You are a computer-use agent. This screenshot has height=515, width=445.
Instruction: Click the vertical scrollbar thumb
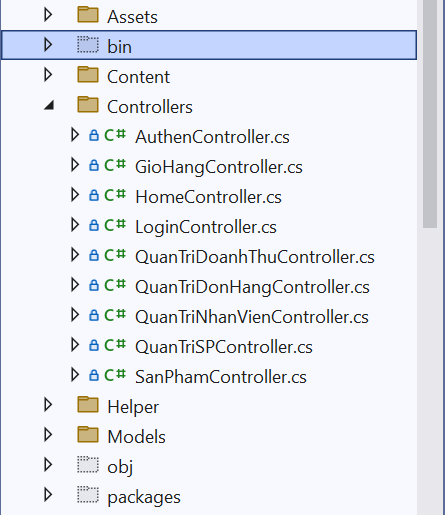point(430,113)
